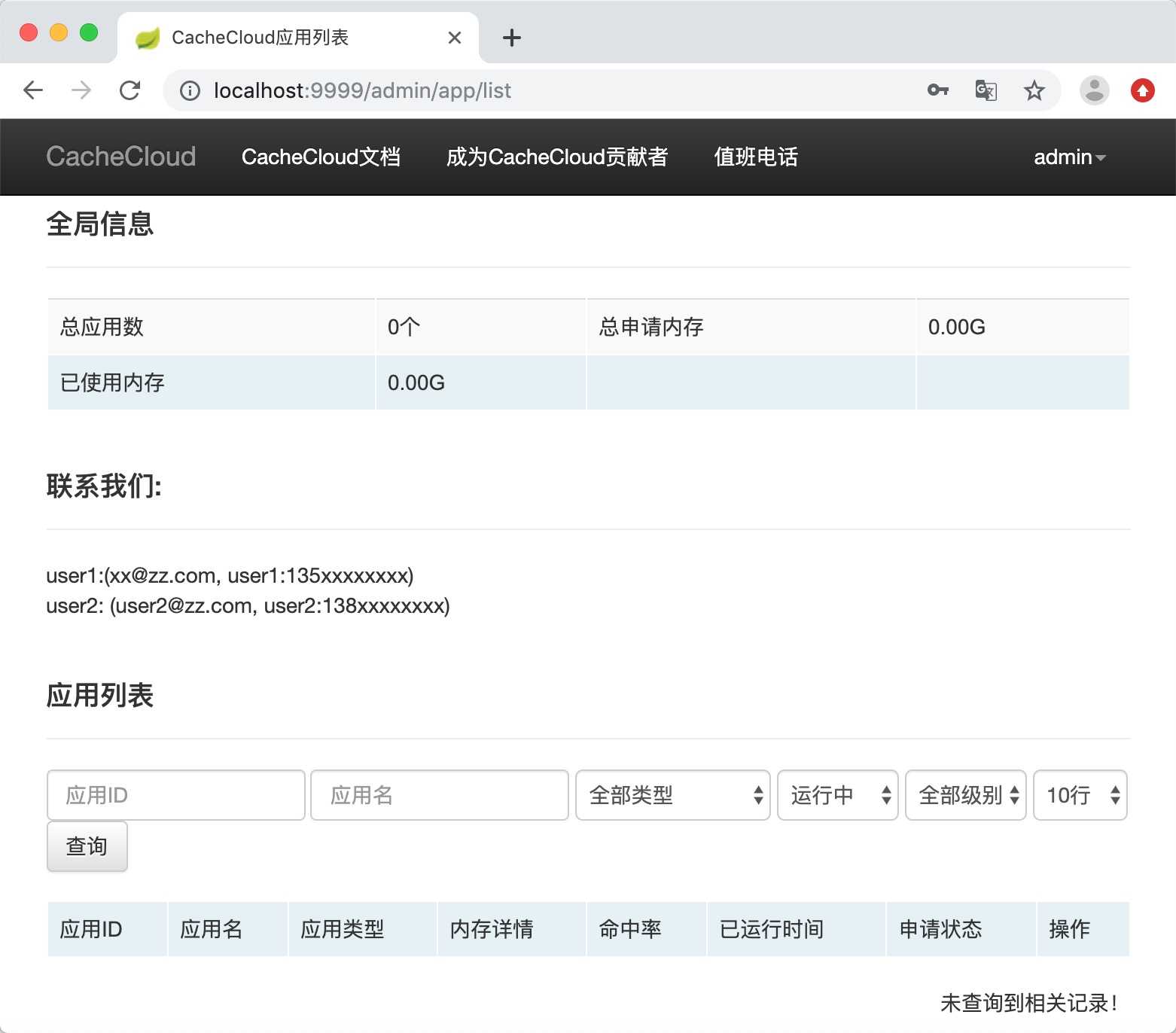The height and width of the screenshot is (1033, 1176).
Task: Click the browser forward arrow
Action: [81, 90]
